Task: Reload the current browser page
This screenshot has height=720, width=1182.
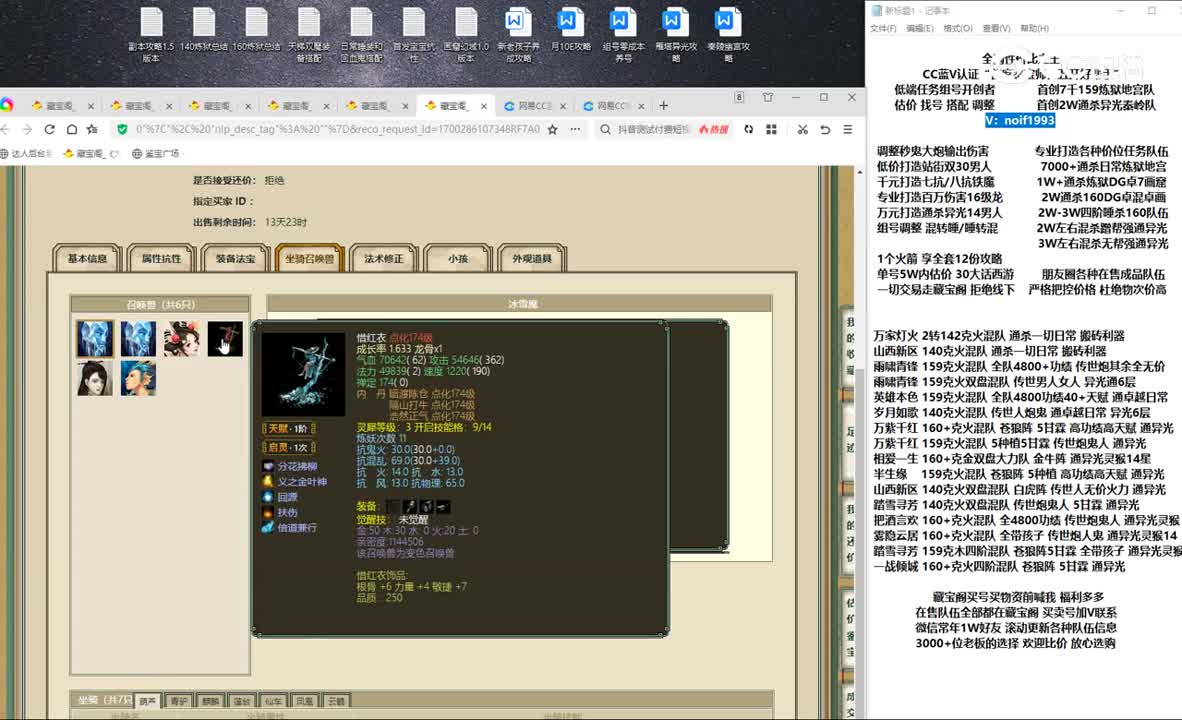Action: point(49,130)
